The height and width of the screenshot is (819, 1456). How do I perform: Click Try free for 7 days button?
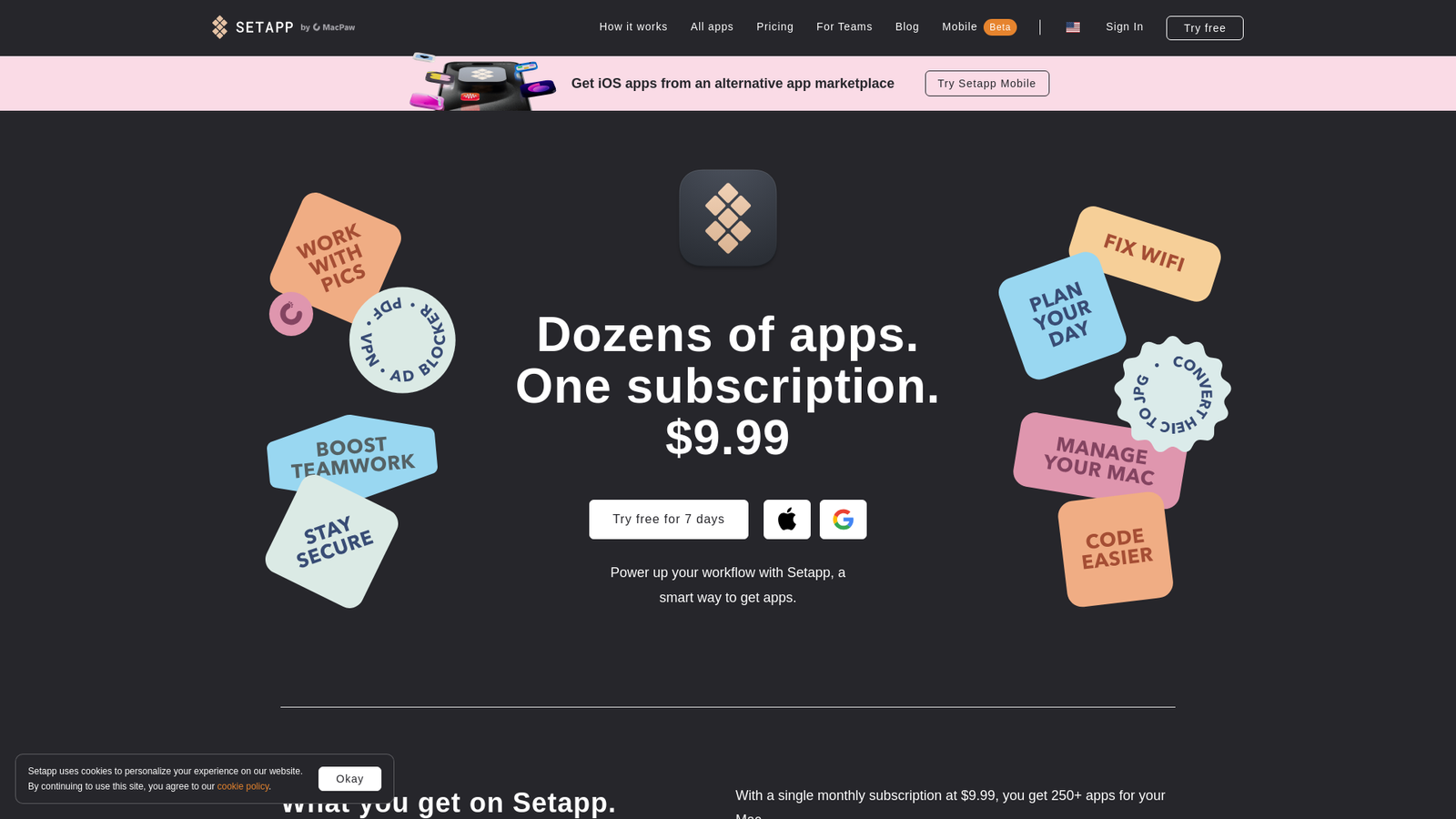coord(669,520)
